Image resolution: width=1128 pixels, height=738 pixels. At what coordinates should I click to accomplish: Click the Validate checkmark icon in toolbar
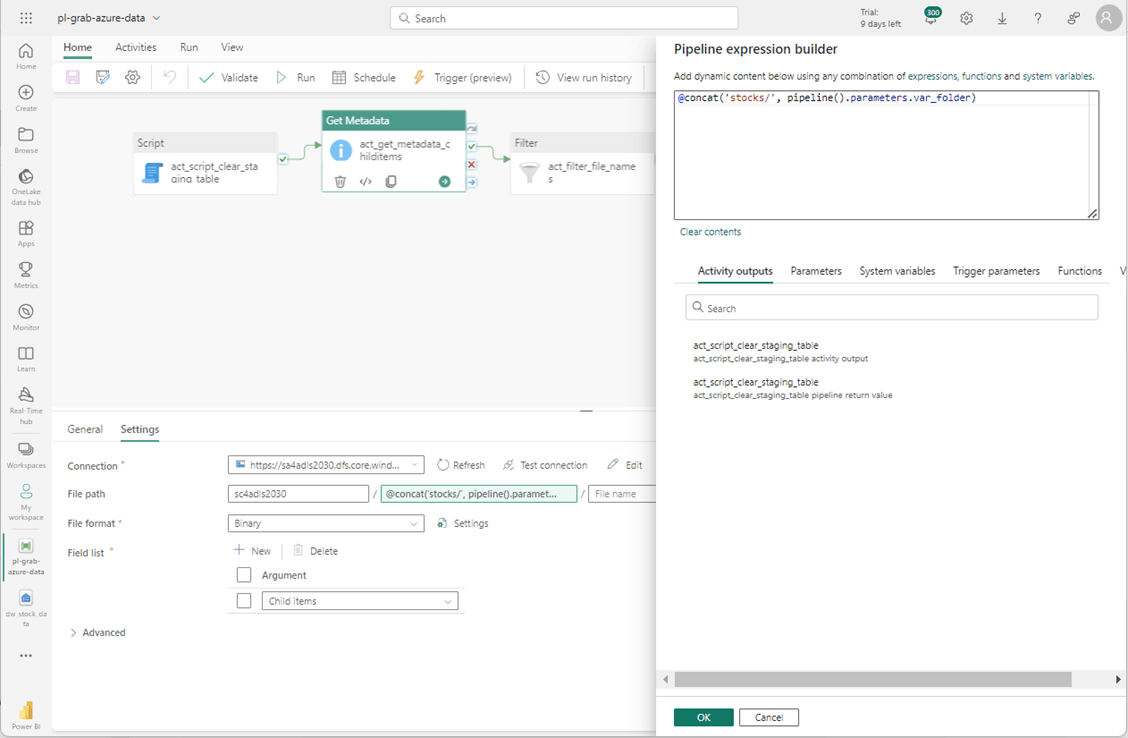pos(206,78)
